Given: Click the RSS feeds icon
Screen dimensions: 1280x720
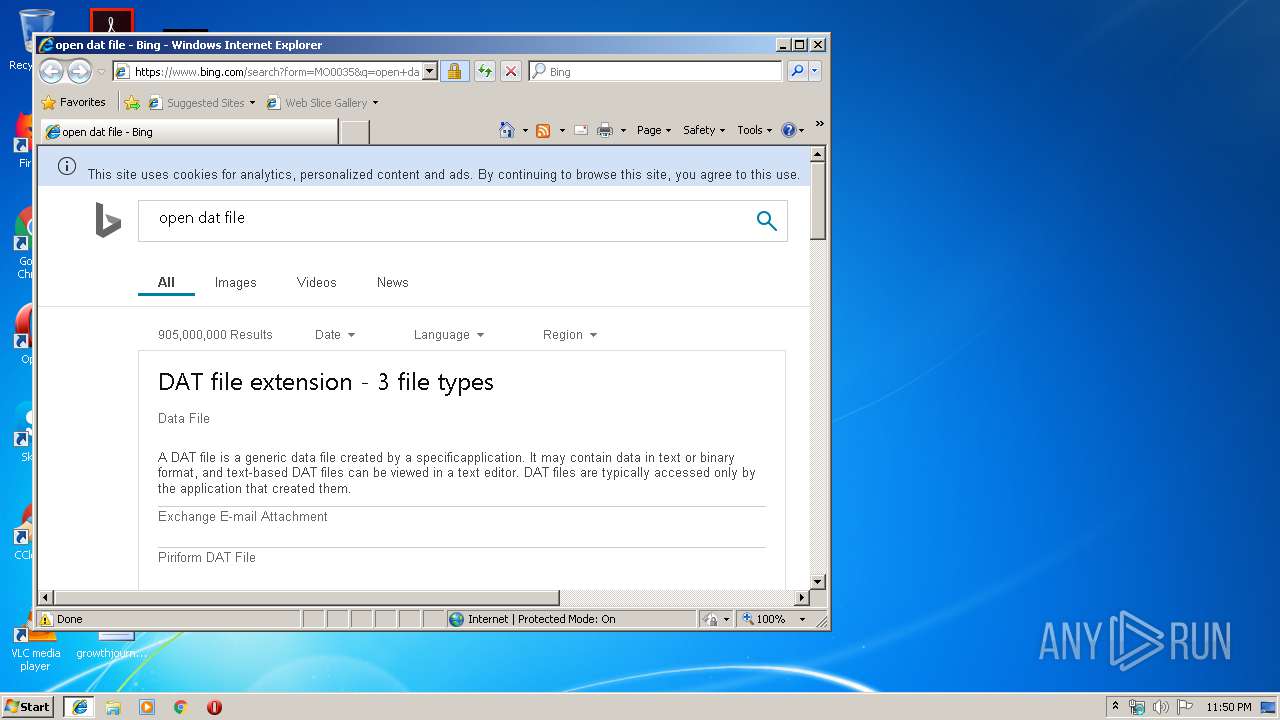Looking at the screenshot, I should pos(543,130).
